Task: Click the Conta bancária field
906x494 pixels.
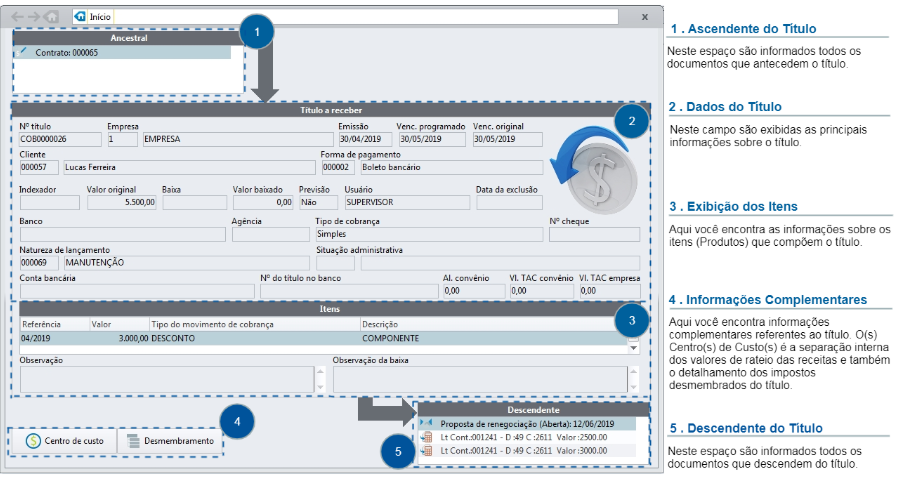Action: point(137,291)
